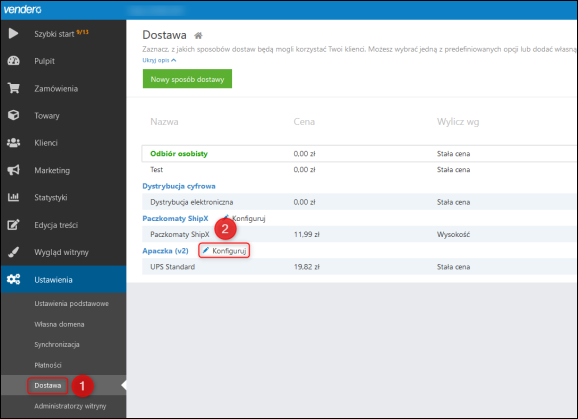Select the Wygląd witryny brush icon
The image size is (578, 419).
click(14, 252)
